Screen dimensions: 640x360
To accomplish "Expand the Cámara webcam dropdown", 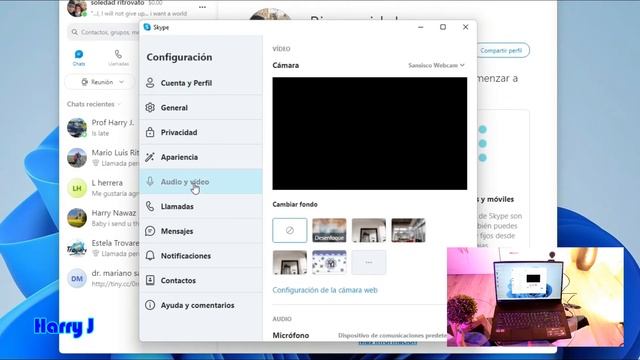I will [436, 65].
